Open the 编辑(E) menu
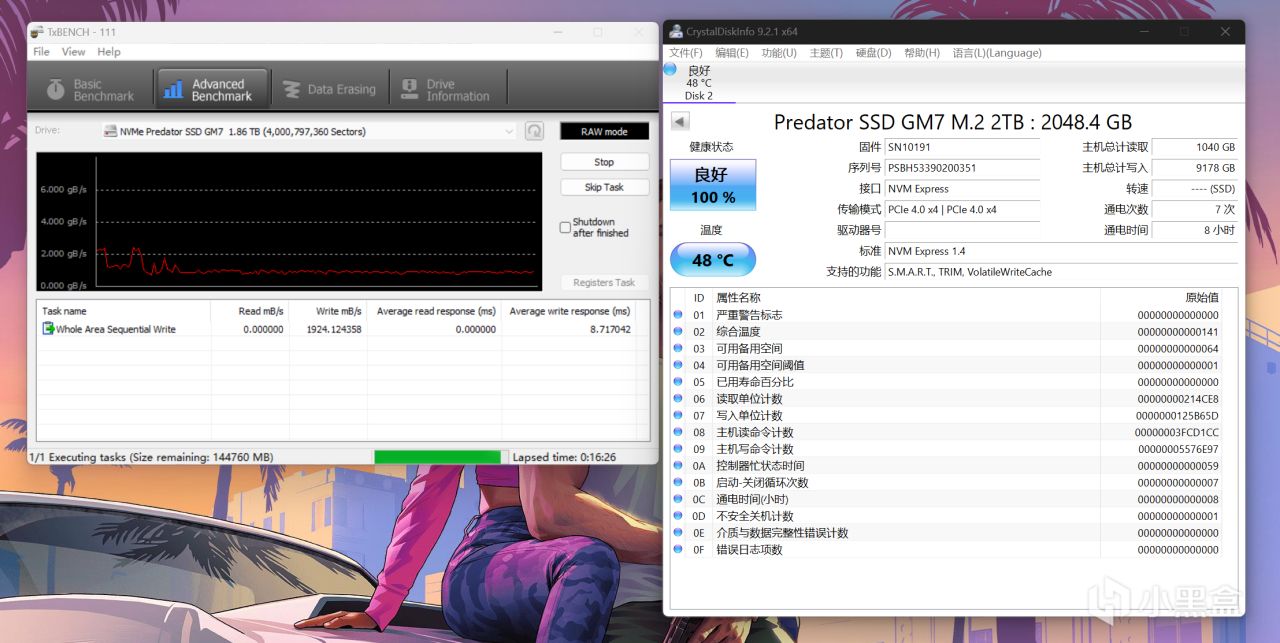The width and height of the screenshot is (1280, 643). click(732, 53)
